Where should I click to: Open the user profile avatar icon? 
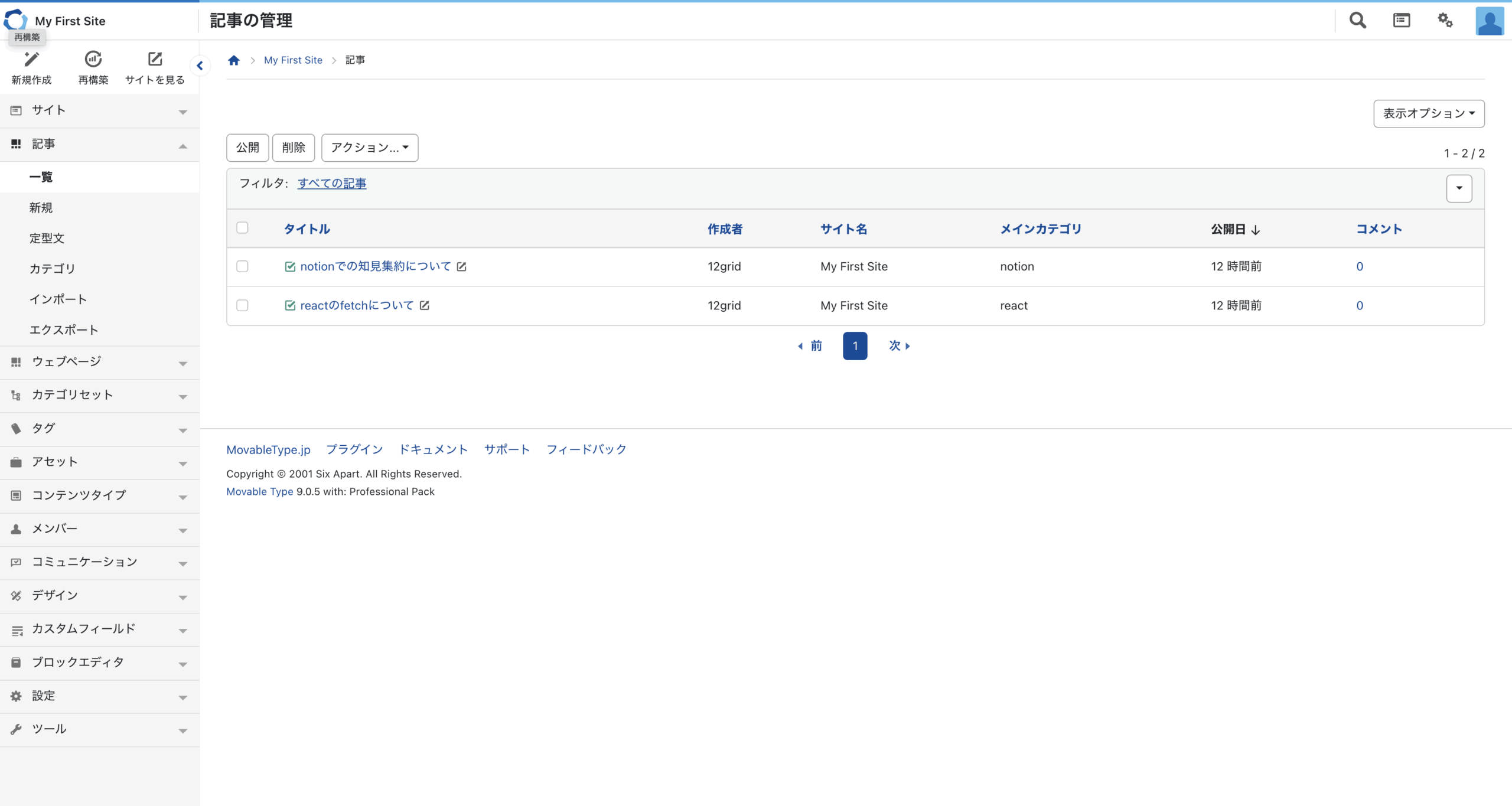pyautogui.click(x=1489, y=21)
